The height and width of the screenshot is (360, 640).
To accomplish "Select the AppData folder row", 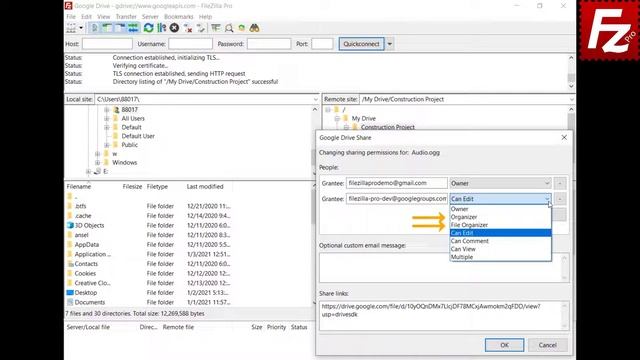I will click(149, 244).
